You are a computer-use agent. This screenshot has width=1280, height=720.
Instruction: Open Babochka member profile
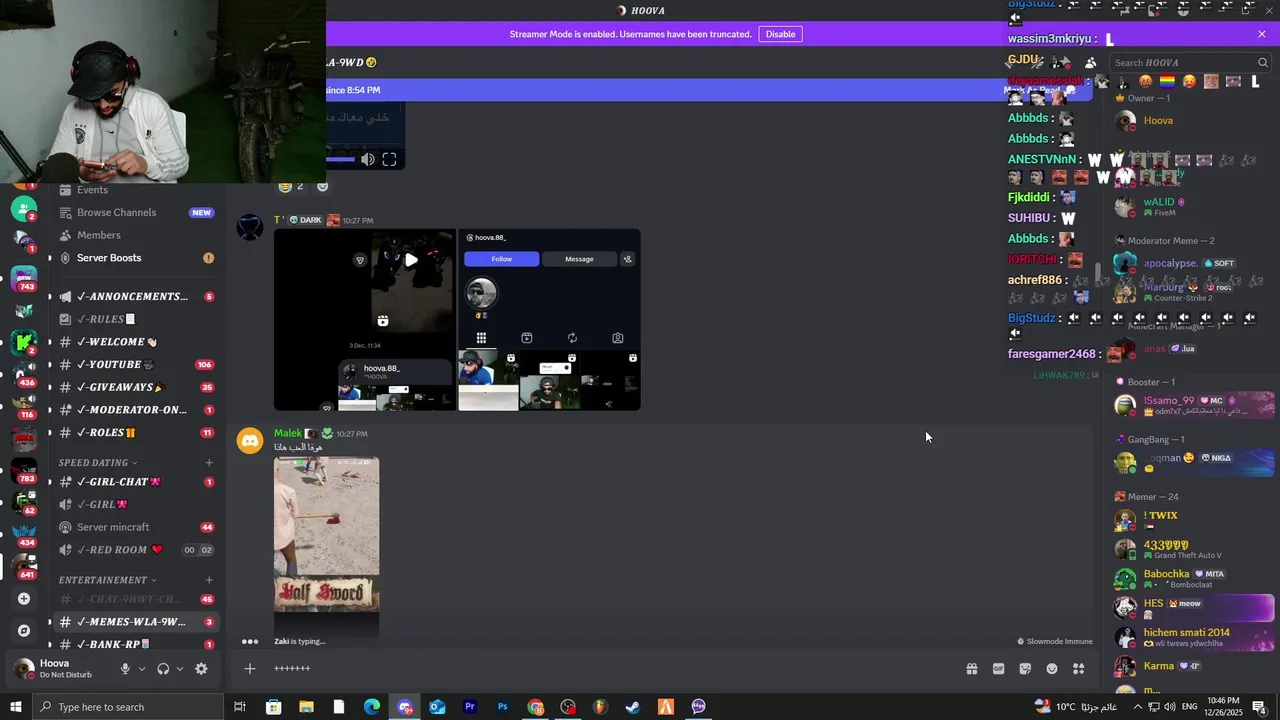click(1190, 579)
